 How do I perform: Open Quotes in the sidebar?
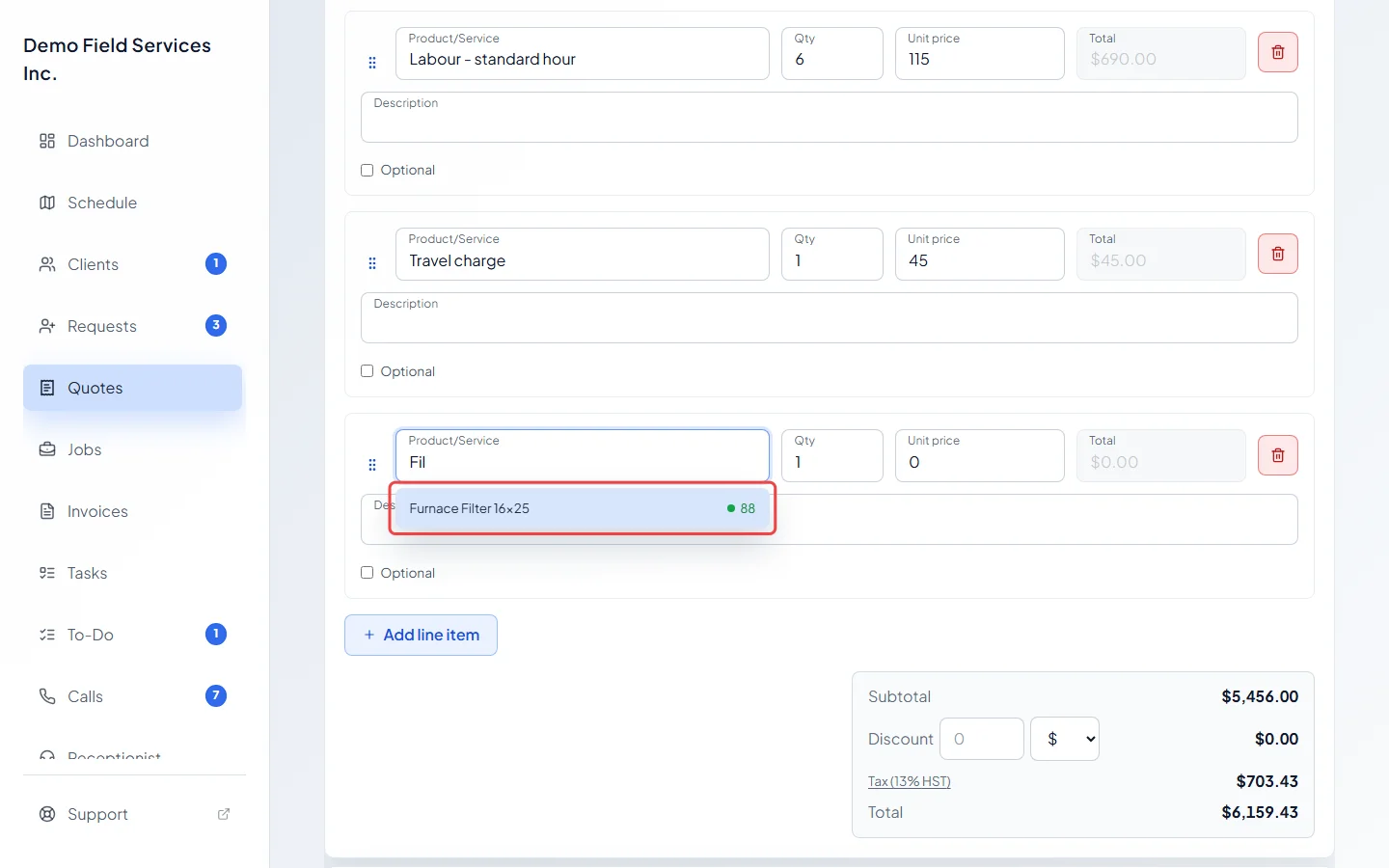tap(133, 388)
